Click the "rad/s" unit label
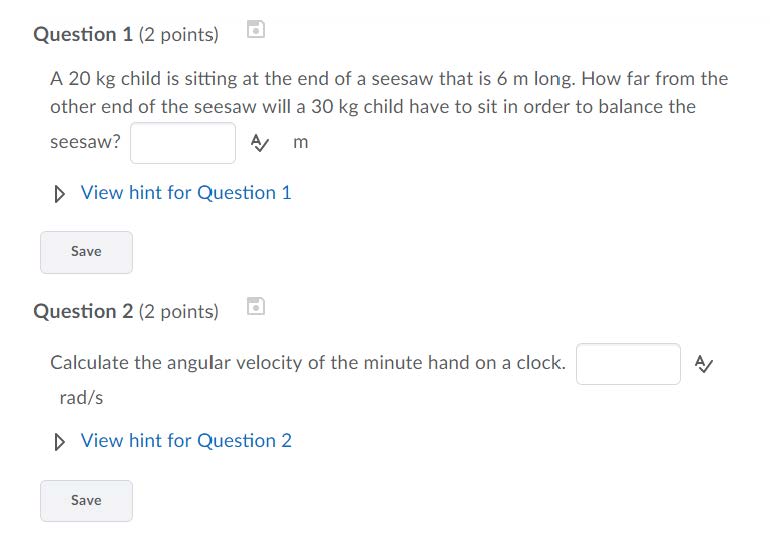Viewport: 770px width, 534px height. 81,398
